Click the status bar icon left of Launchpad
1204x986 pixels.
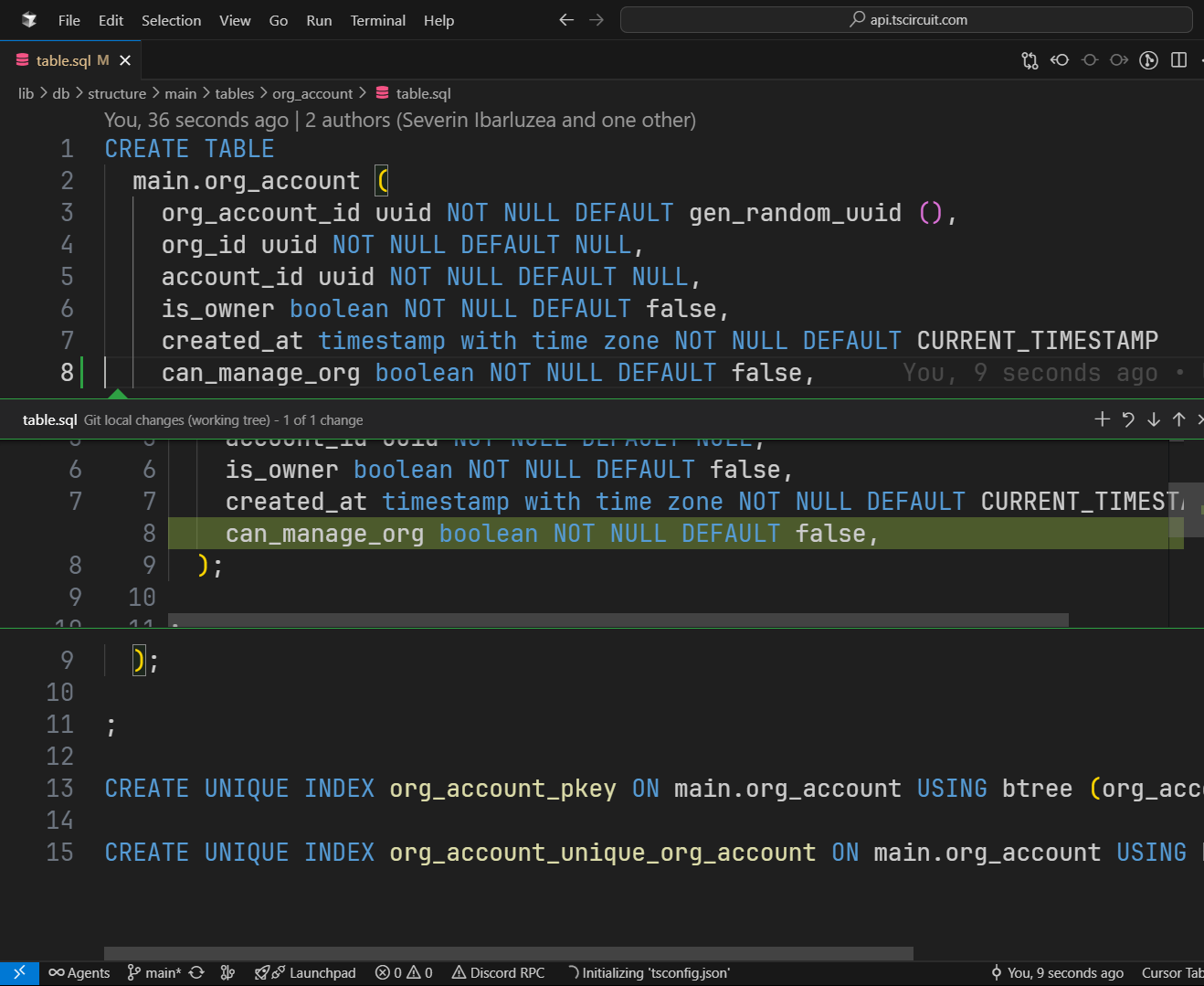tap(228, 973)
